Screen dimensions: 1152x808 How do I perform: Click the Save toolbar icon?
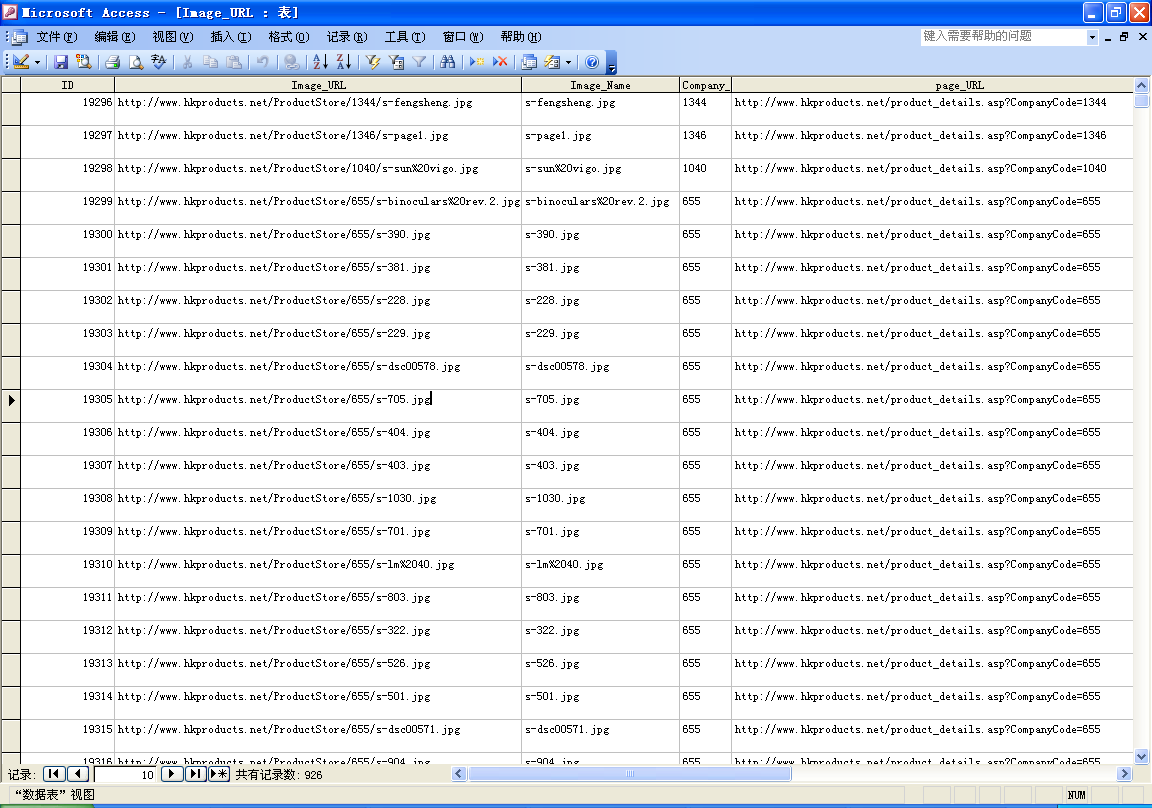pyautogui.click(x=61, y=62)
